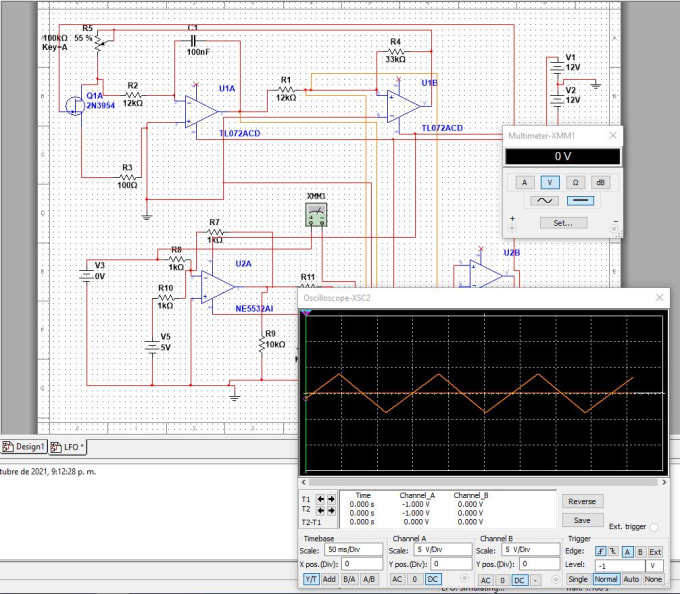Select the U2A NE5532AI op-amp symbol
This screenshot has width=680, height=594.
(x=218, y=287)
